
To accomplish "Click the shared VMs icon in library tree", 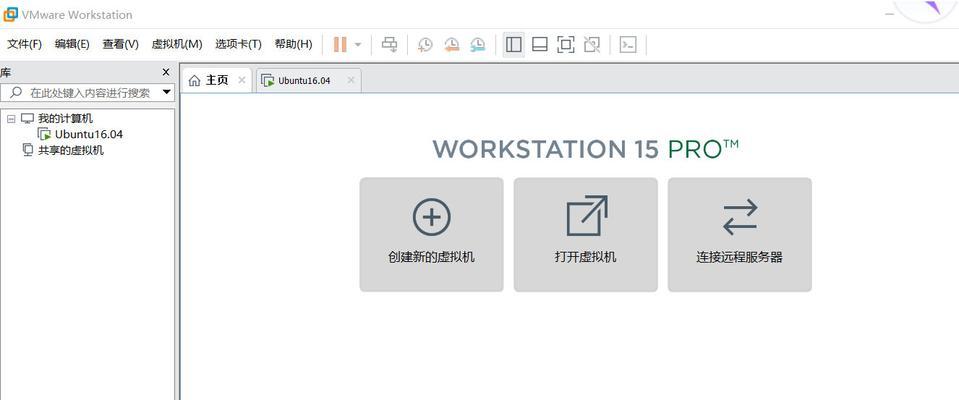I will [x=28, y=150].
